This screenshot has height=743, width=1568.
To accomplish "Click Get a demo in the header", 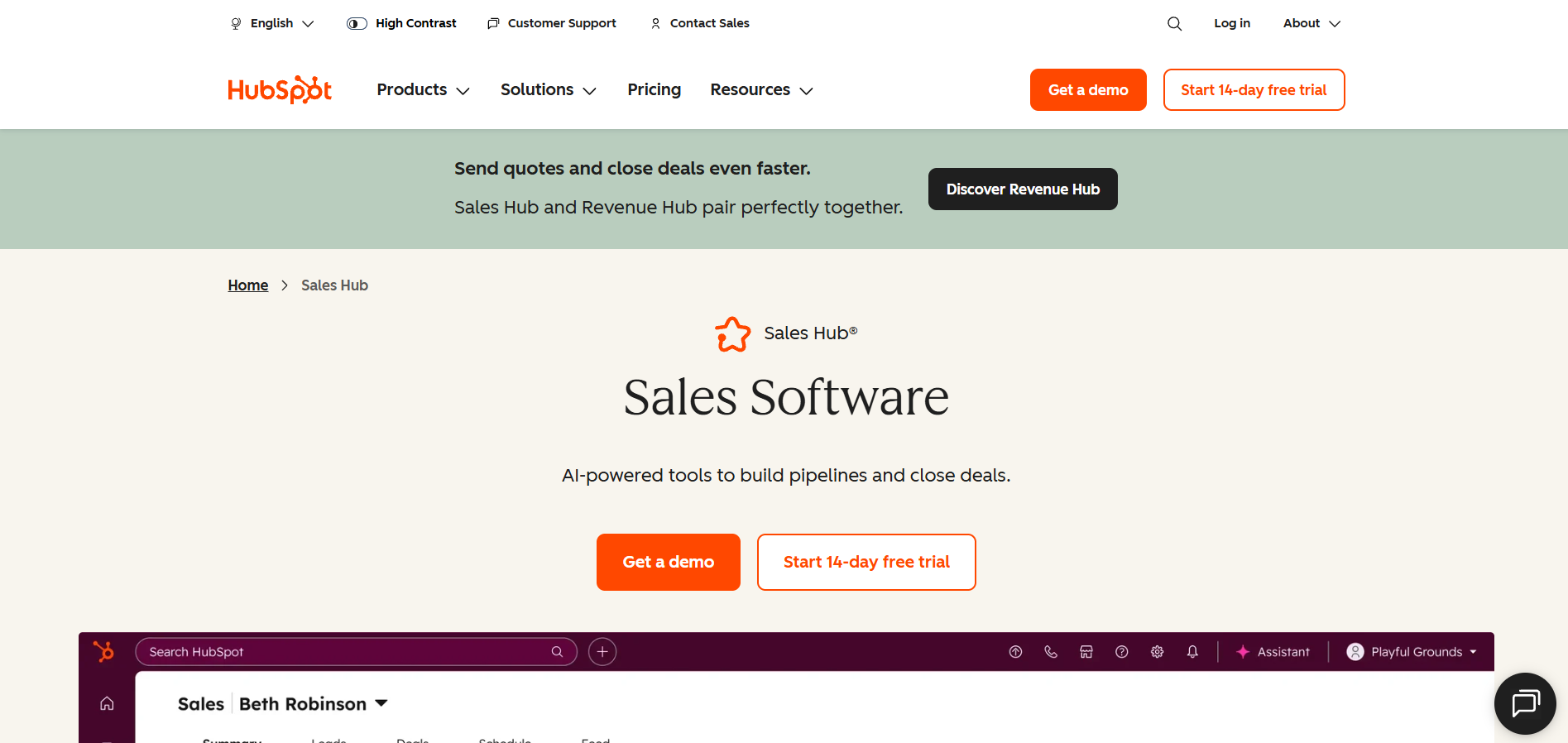I will [x=1088, y=89].
